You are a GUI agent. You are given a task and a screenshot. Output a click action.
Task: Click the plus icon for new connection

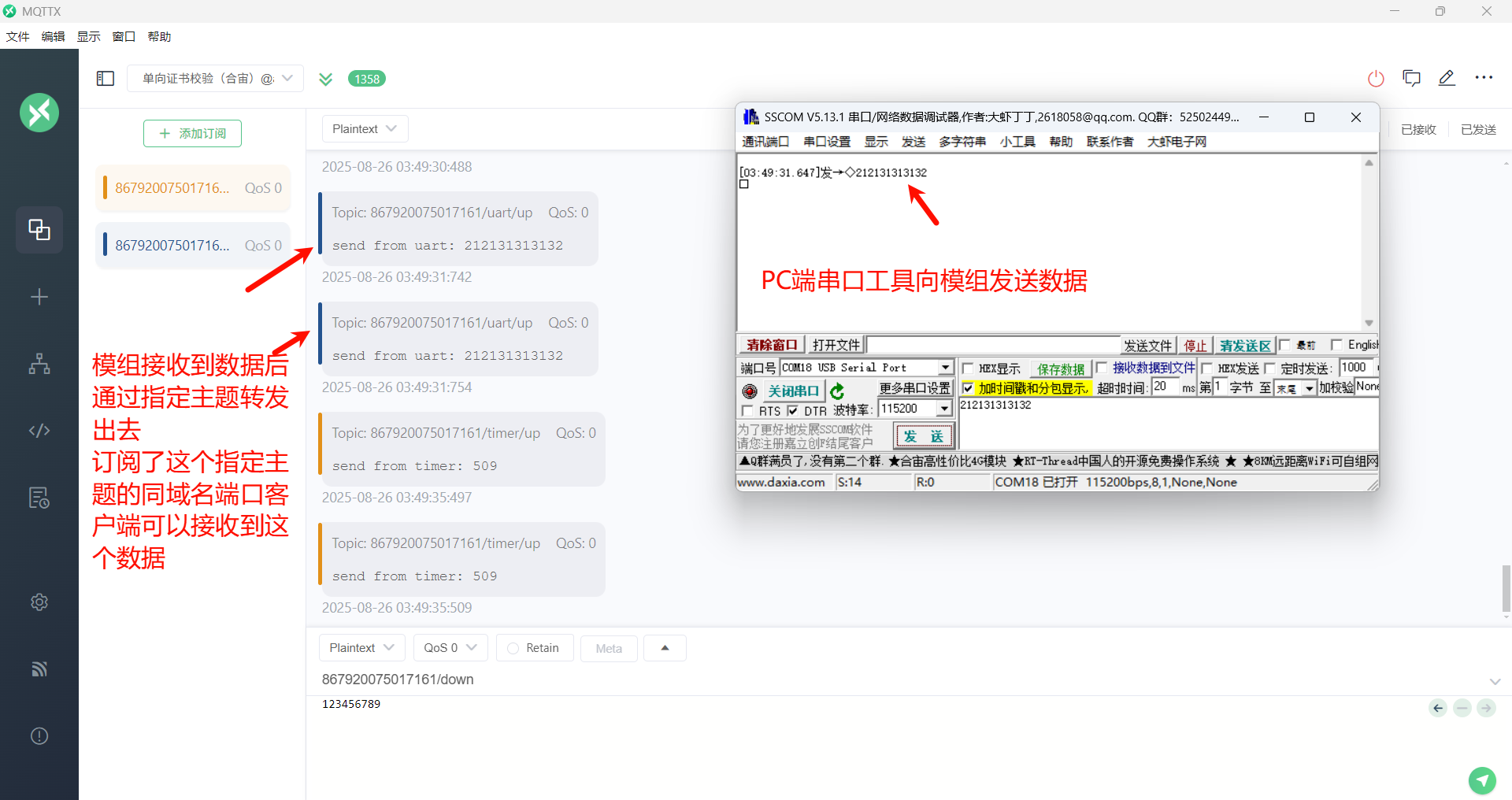click(x=39, y=297)
